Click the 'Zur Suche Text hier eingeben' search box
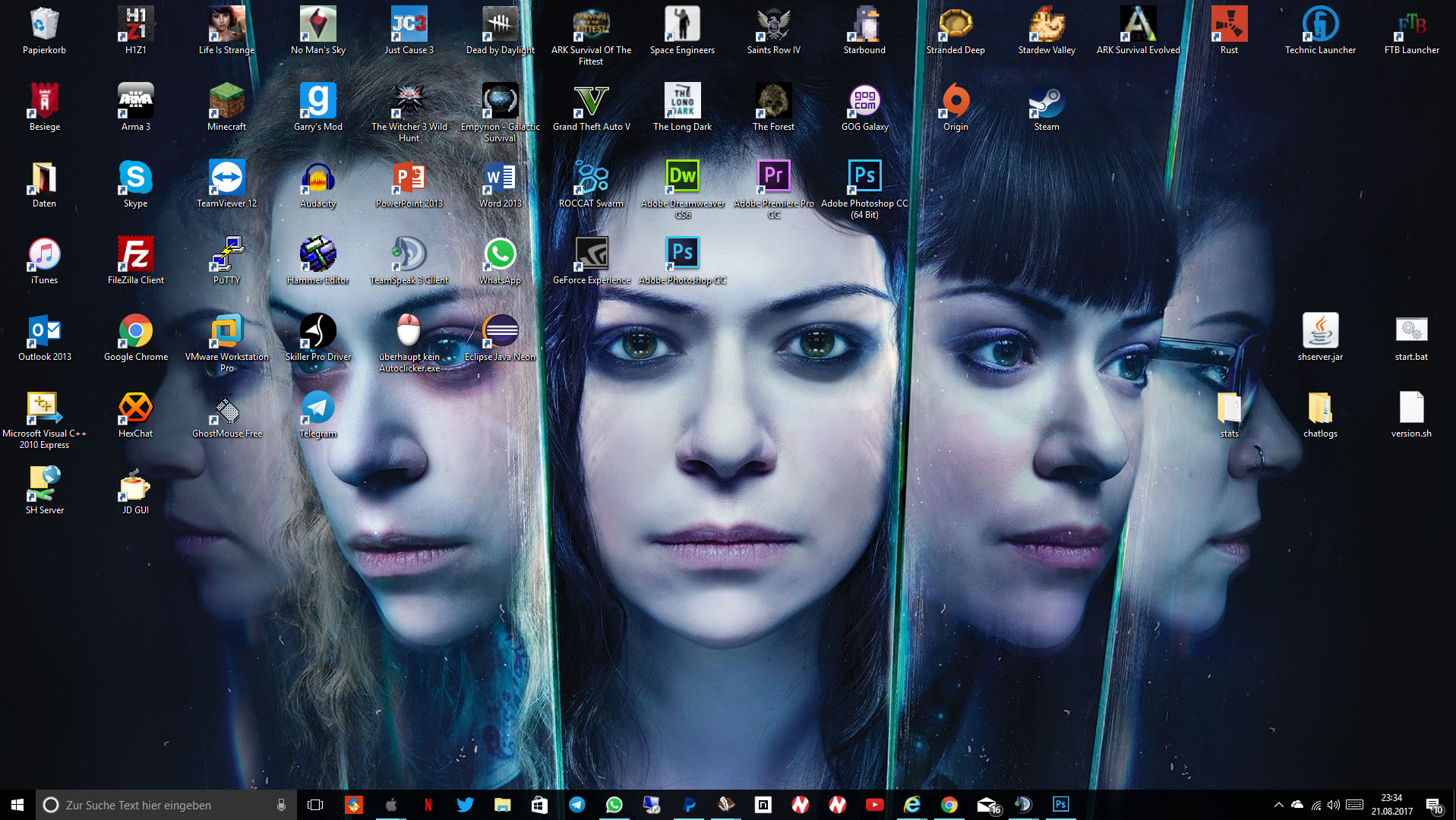Image resolution: width=1456 pixels, height=820 pixels. pos(166,805)
